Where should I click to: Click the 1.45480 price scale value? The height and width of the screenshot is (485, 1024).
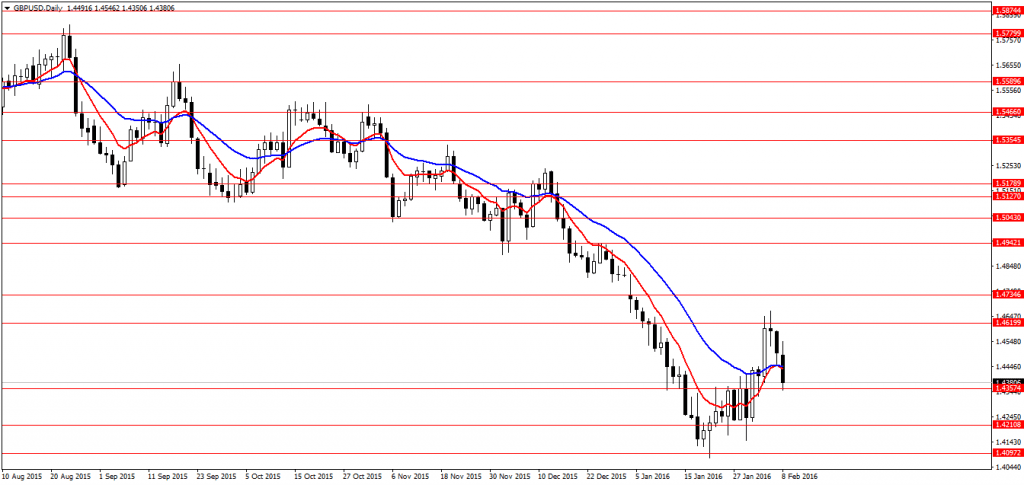pyautogui.click(x=1008, y=342)
